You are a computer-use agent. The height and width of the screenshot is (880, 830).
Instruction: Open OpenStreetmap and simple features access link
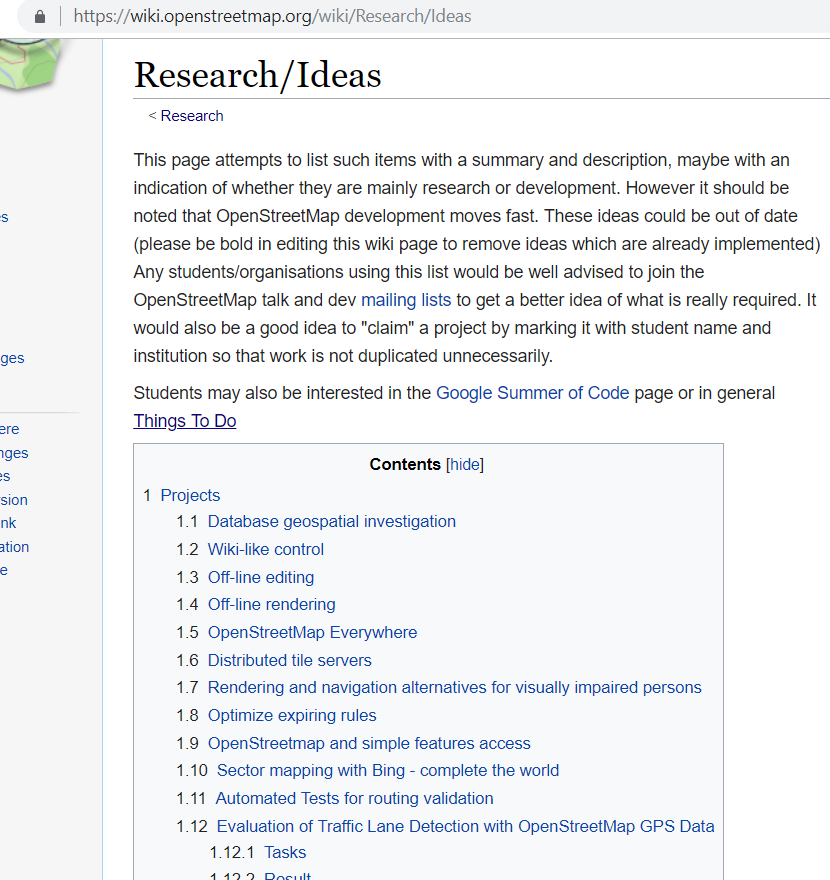[x=369, y=744]
